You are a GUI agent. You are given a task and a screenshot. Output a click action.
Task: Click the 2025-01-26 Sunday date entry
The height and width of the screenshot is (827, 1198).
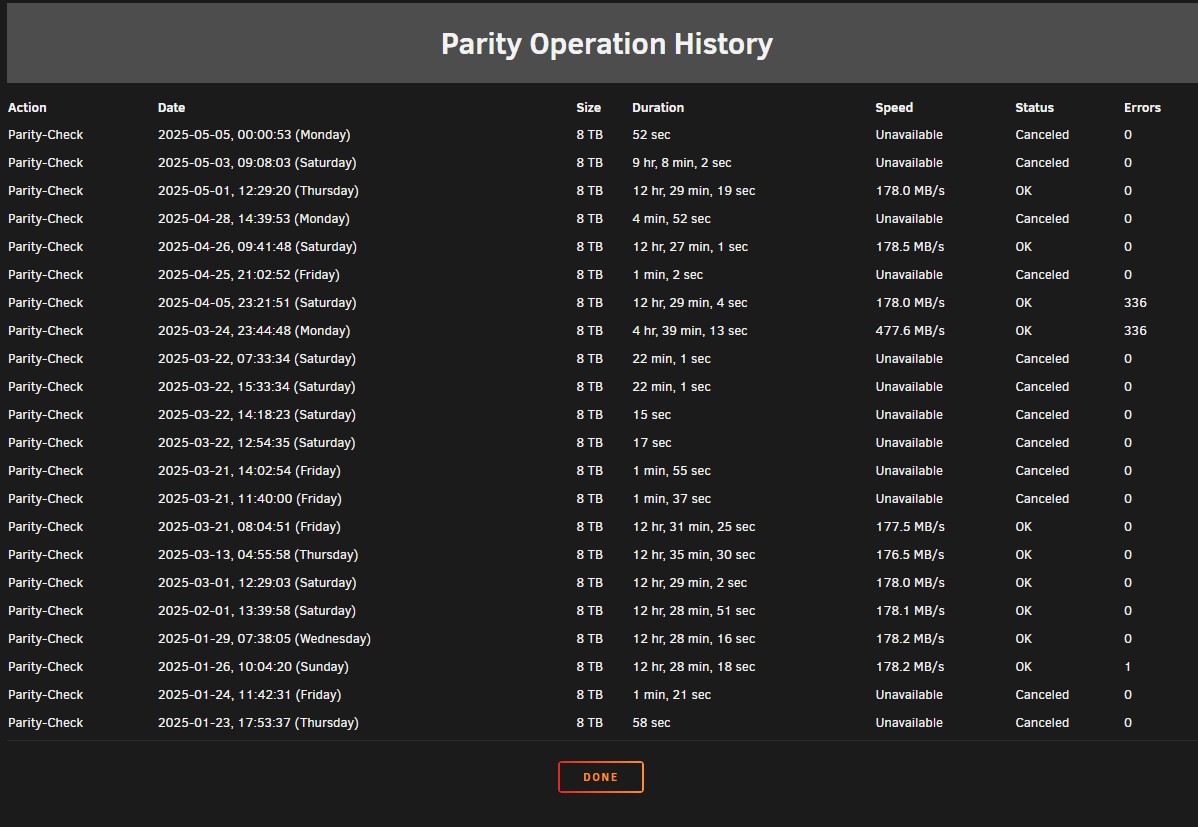(253, 666)
